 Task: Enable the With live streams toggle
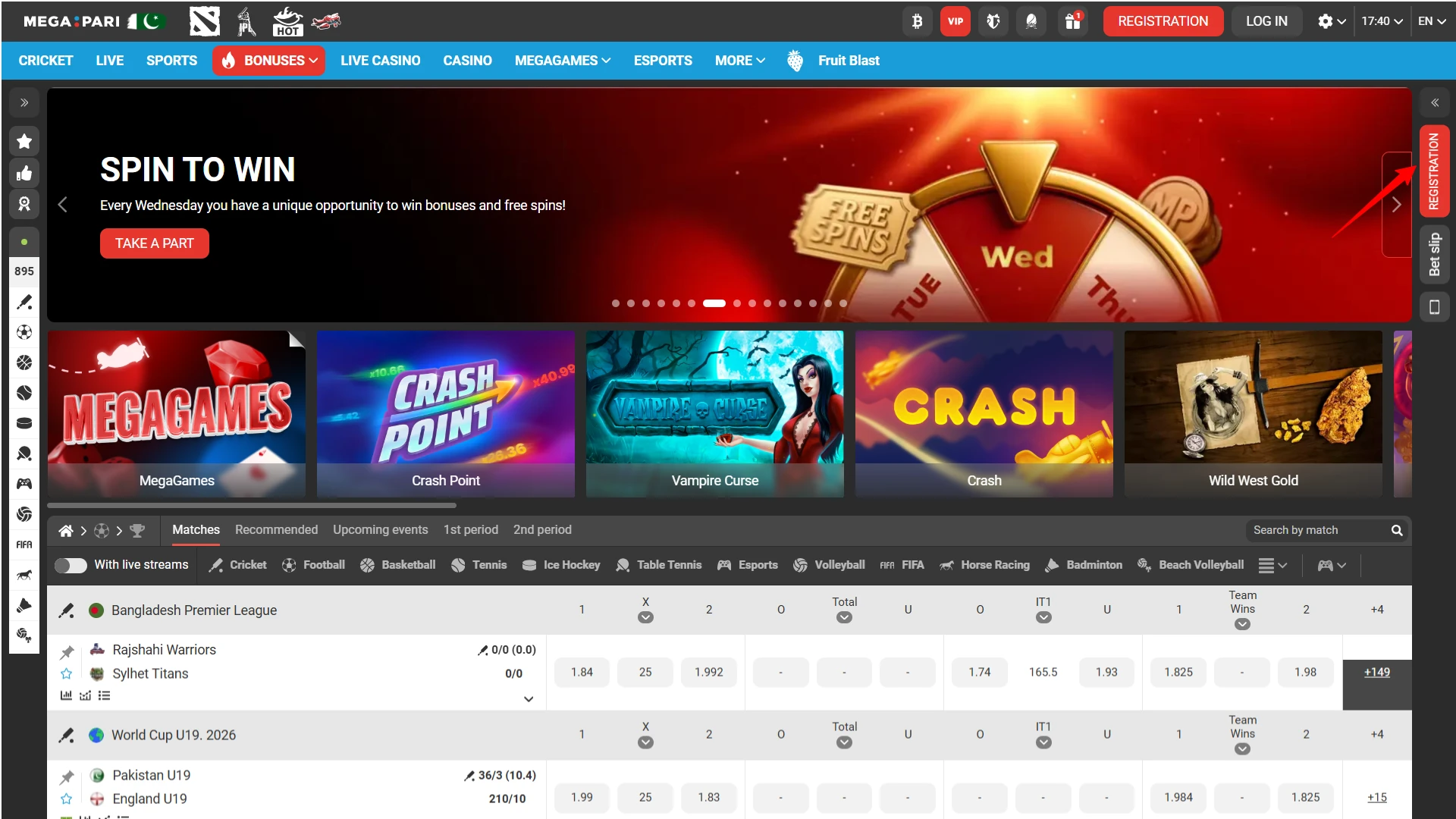pyautogui.click(x=71, y=565)
